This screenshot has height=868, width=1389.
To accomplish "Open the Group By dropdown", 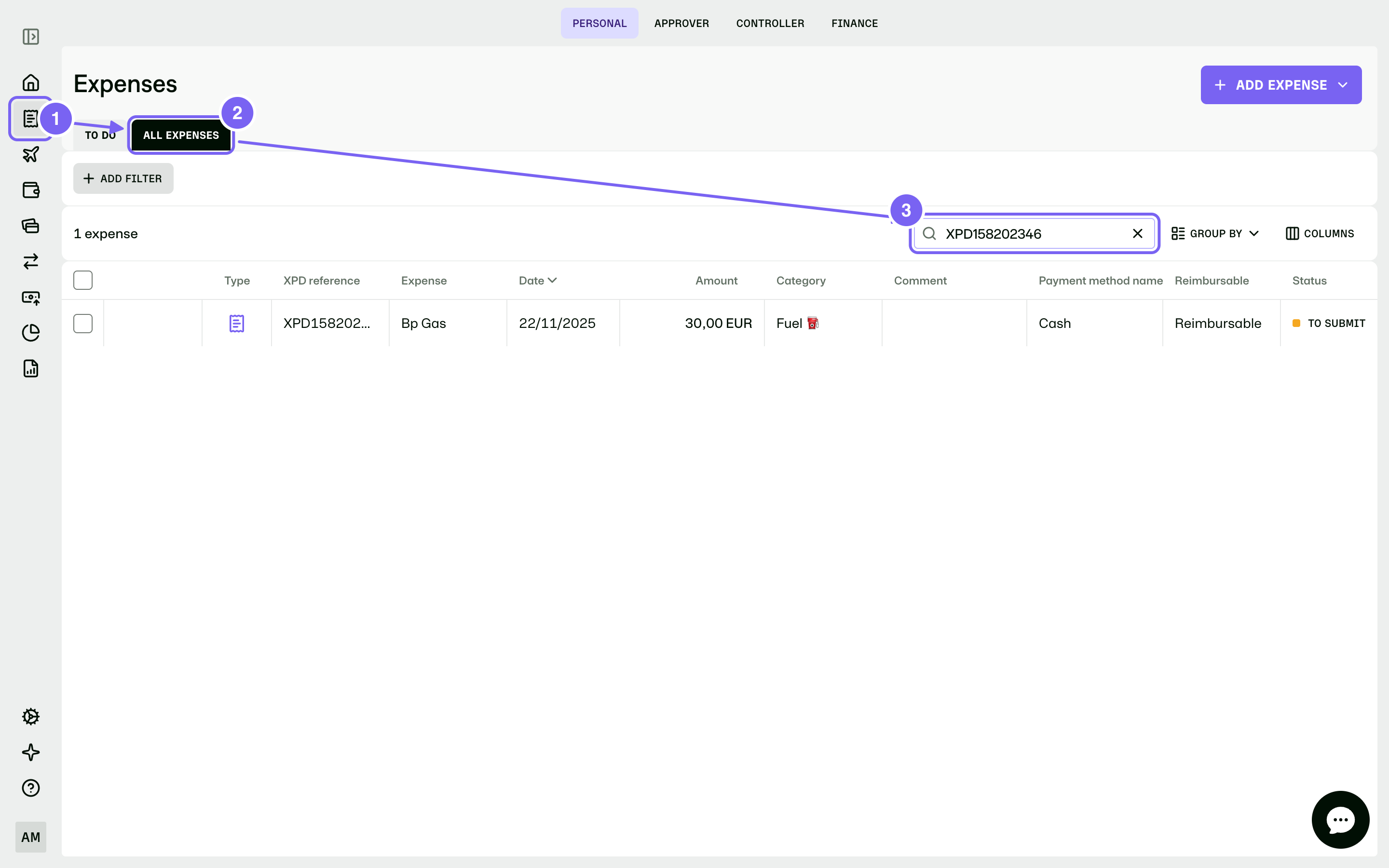I will pyautogui.click(x=1215, y=234).
